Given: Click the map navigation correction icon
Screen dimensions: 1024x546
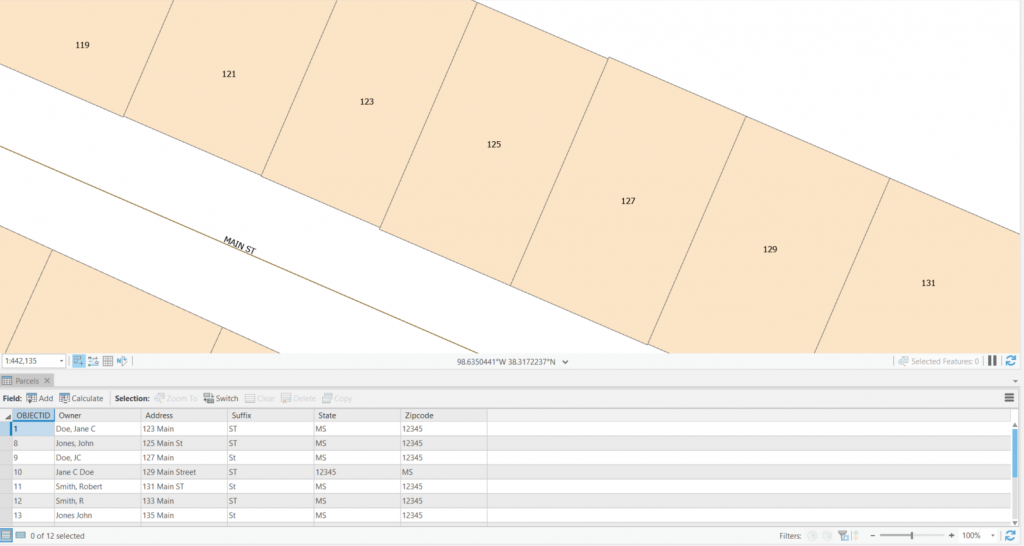Looking at the screenshot, I should pyautogui.click(x=121, y=361).
